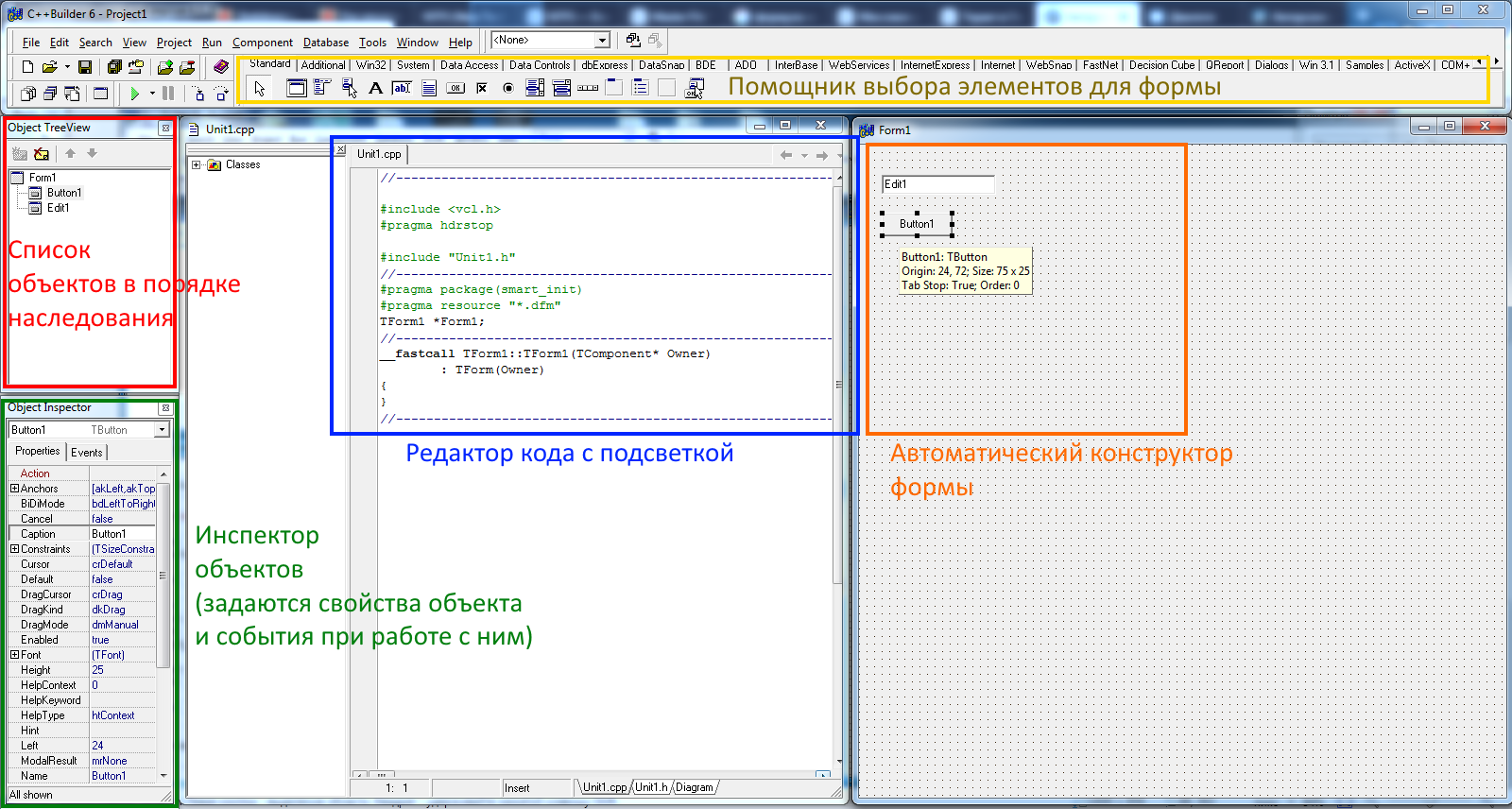
Task: Click the Pause program icon
Action: 168,94
